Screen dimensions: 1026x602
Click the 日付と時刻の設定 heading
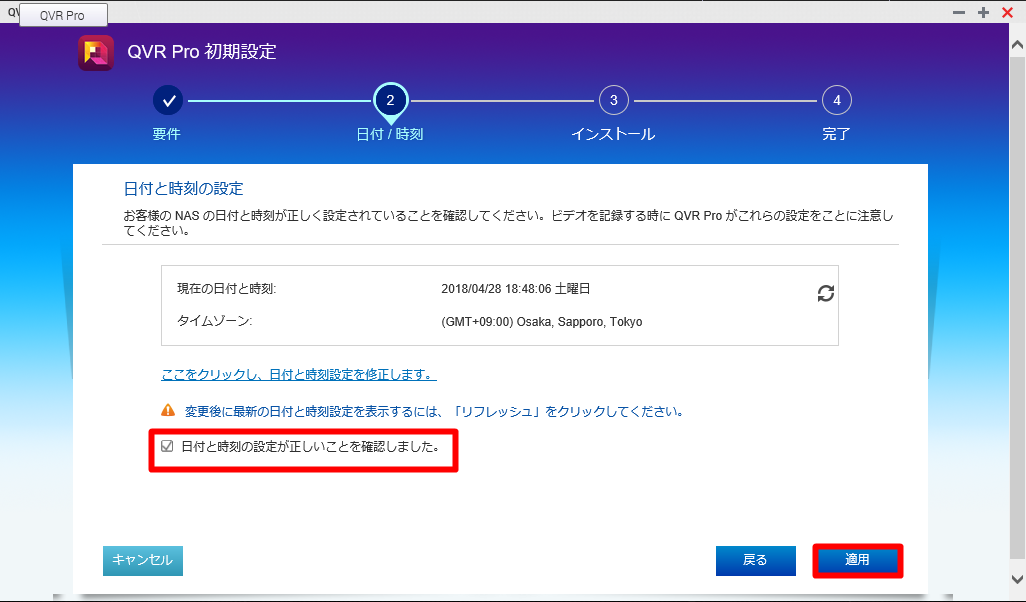coord(183,188)
